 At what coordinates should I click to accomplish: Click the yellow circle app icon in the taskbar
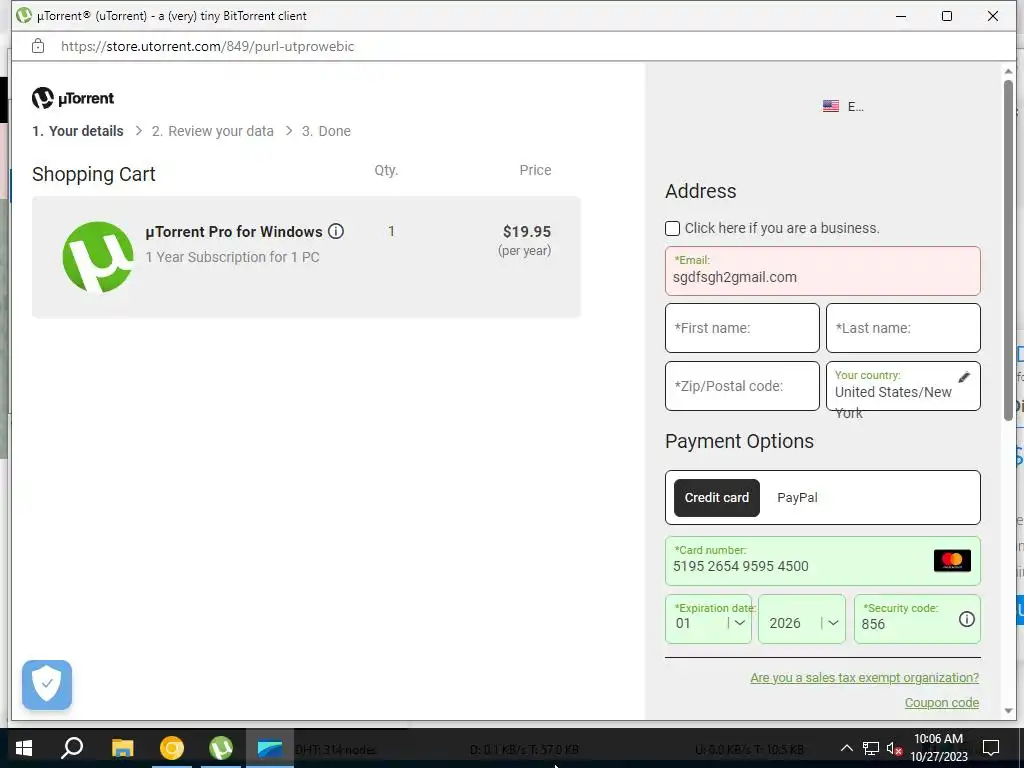click(x=172, y=748)
